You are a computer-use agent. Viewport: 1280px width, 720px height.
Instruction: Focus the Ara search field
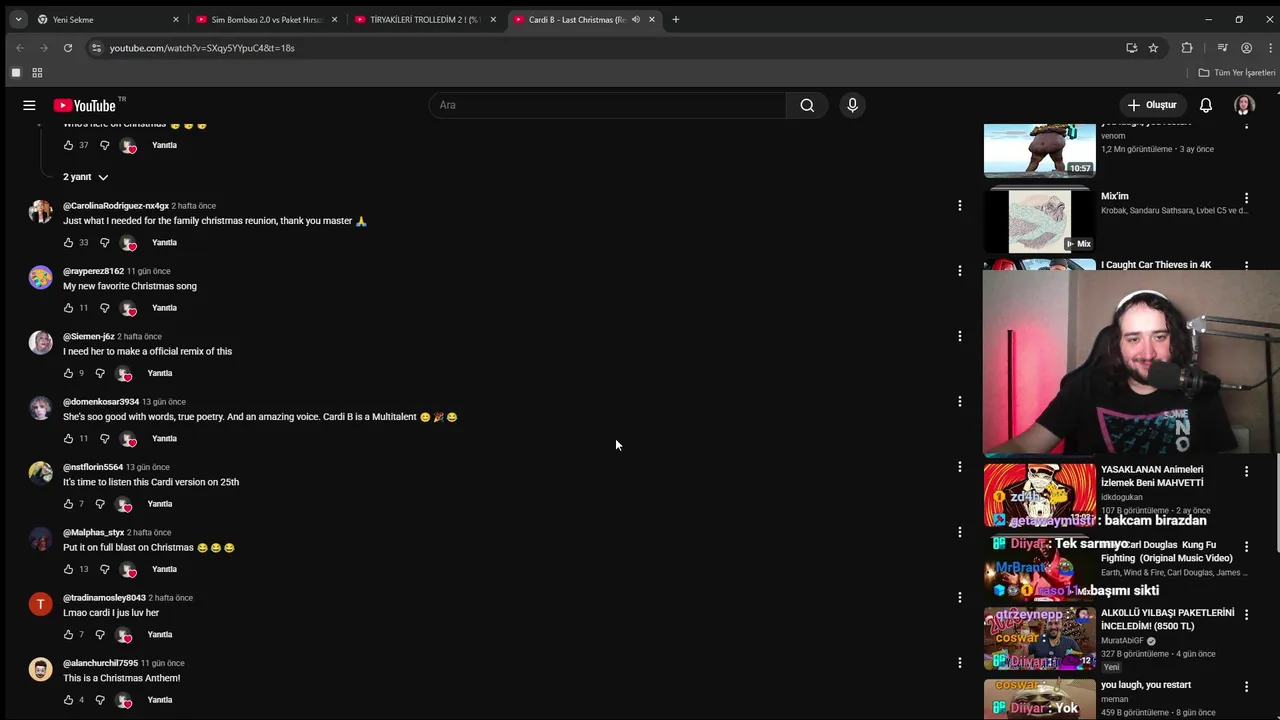coord(608,105)
